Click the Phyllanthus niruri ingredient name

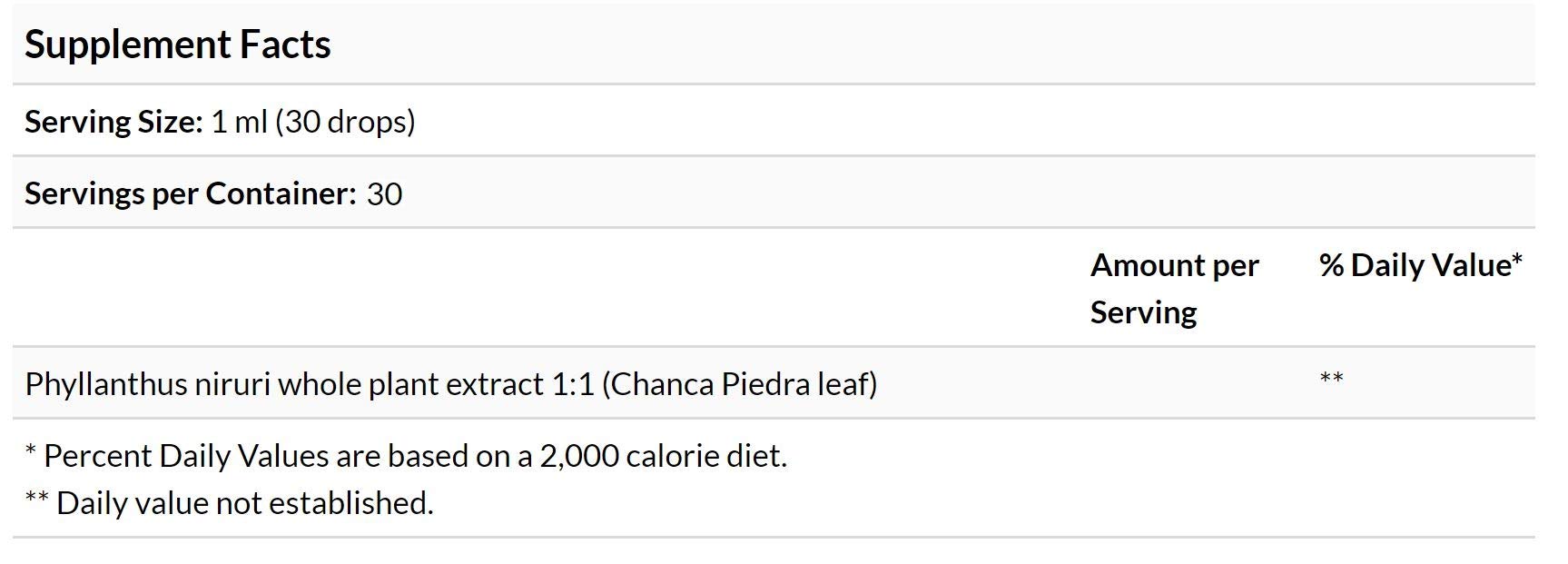147,384
